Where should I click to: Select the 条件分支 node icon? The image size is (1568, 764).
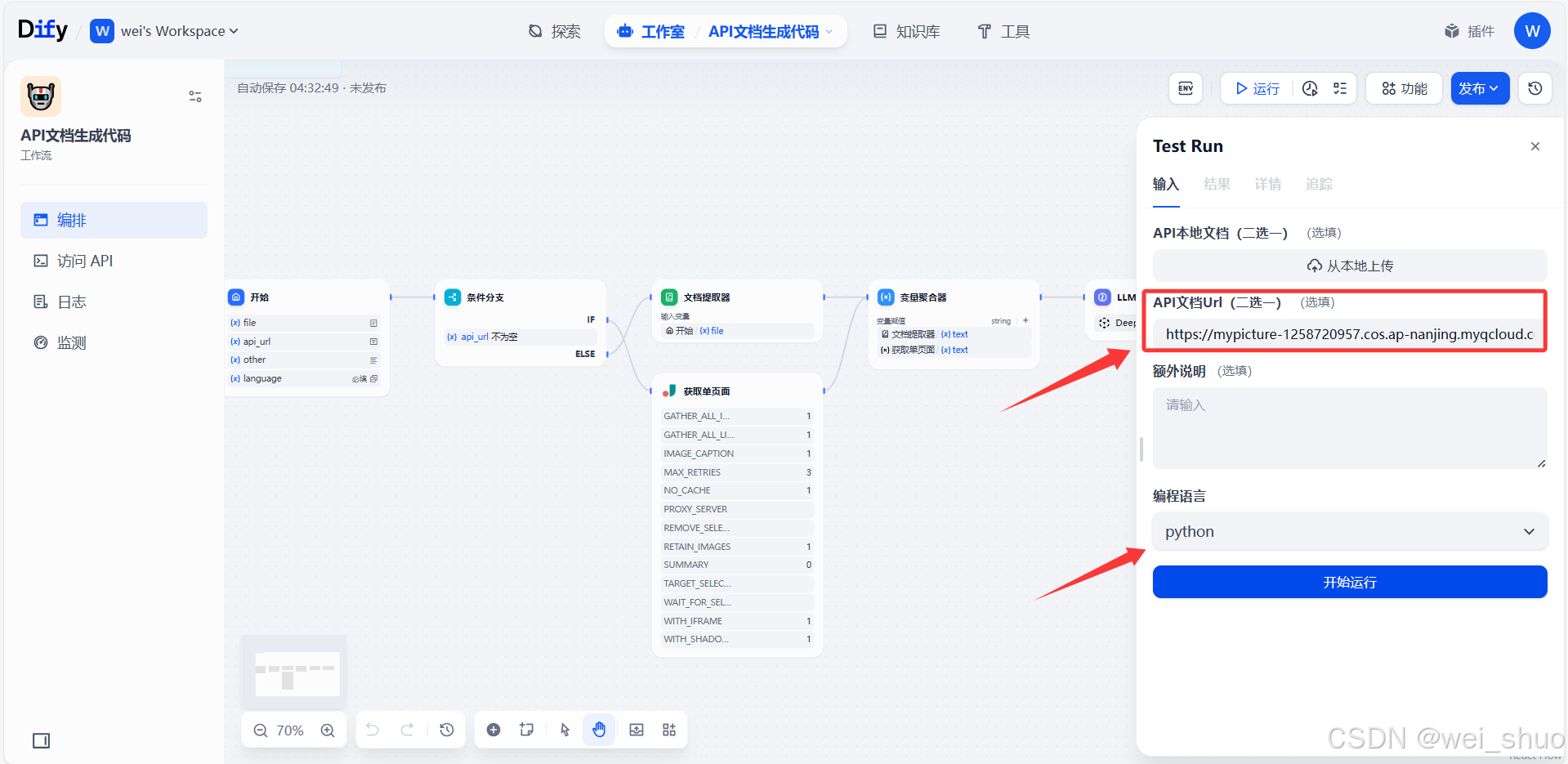(453, 297)
